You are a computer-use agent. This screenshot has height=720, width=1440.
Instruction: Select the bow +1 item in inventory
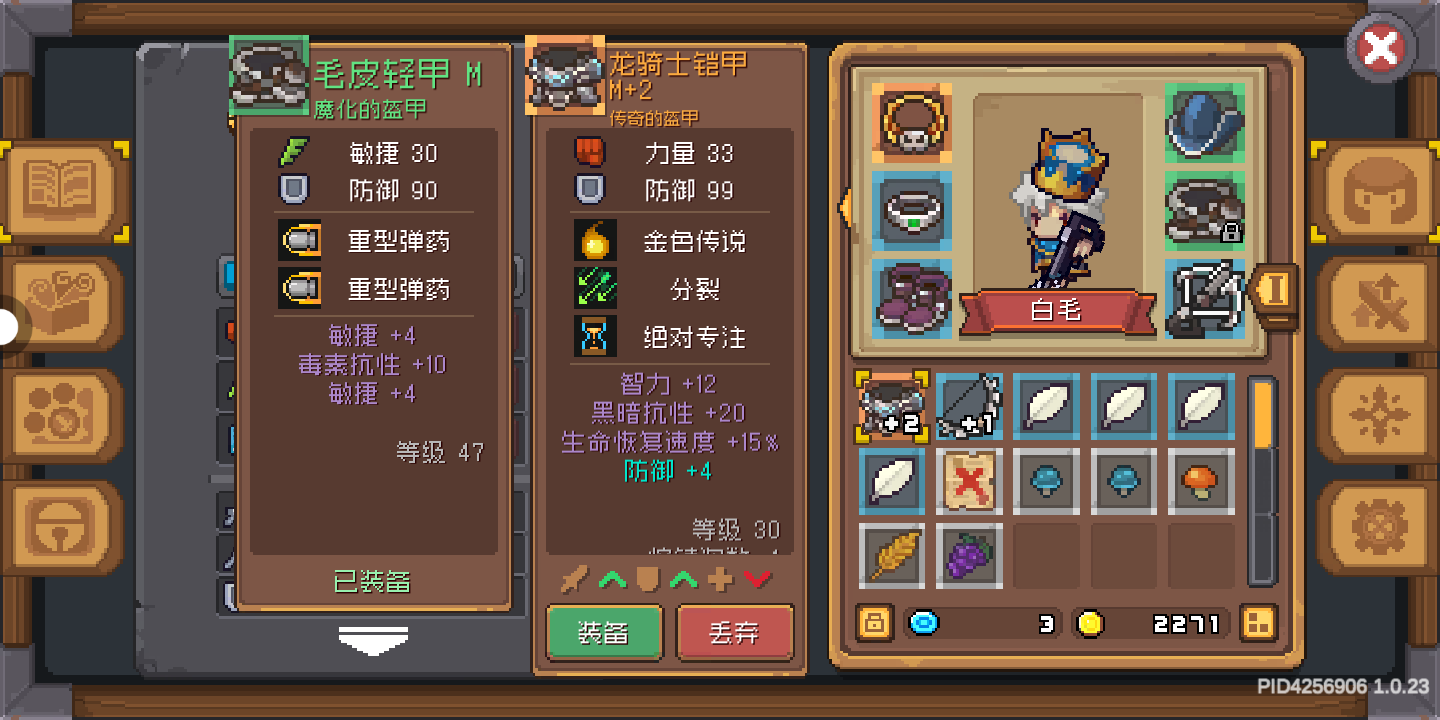tap(969, 406)
